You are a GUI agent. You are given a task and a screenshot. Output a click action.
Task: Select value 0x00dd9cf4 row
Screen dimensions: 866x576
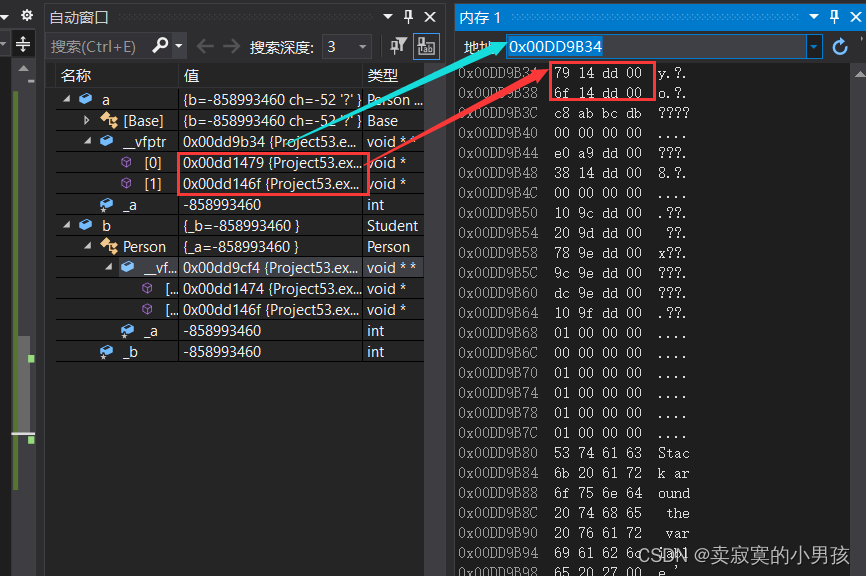click(x=271, y=268)
